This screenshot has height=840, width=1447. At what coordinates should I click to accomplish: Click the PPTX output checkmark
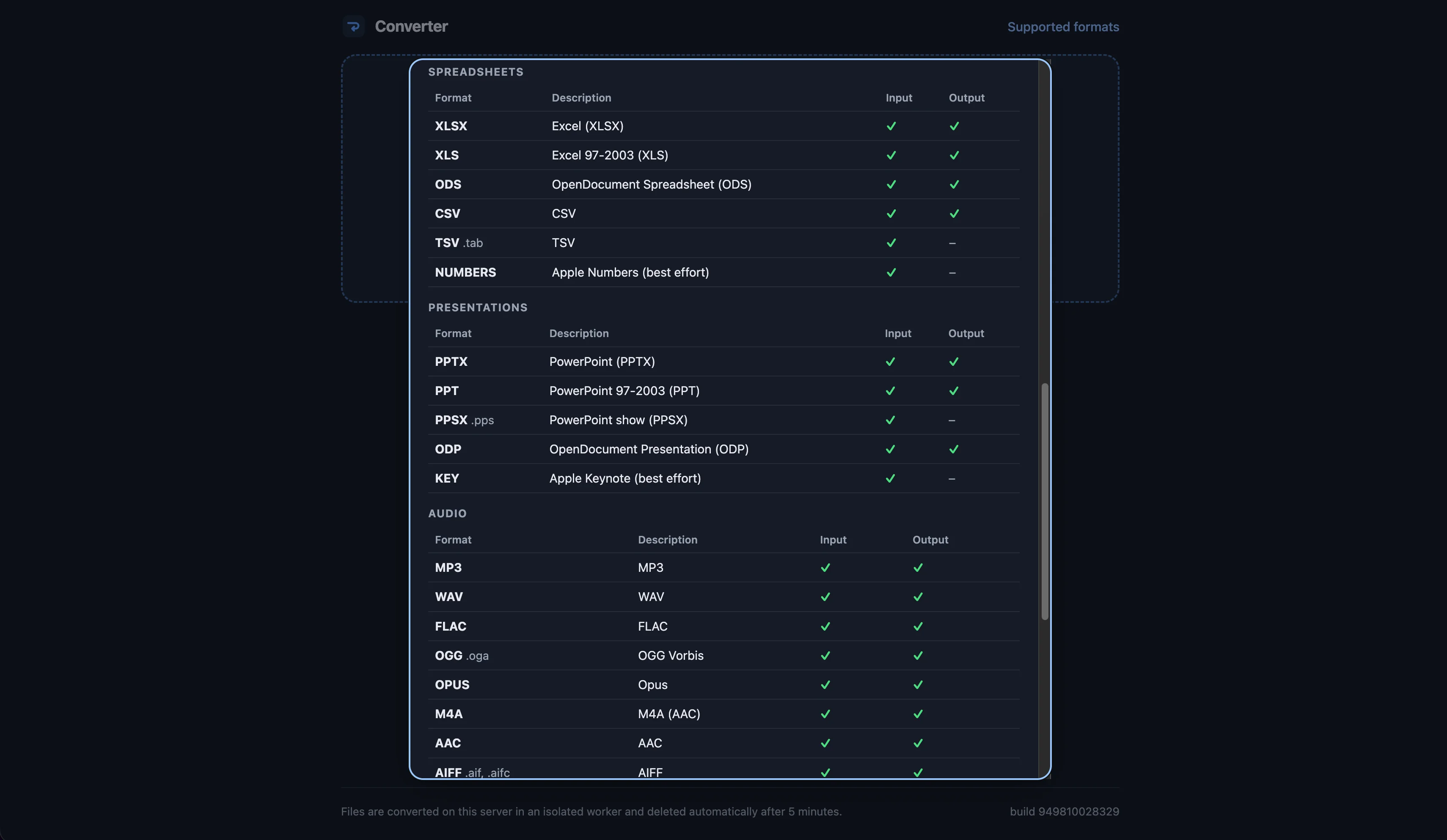click(954, 362)
